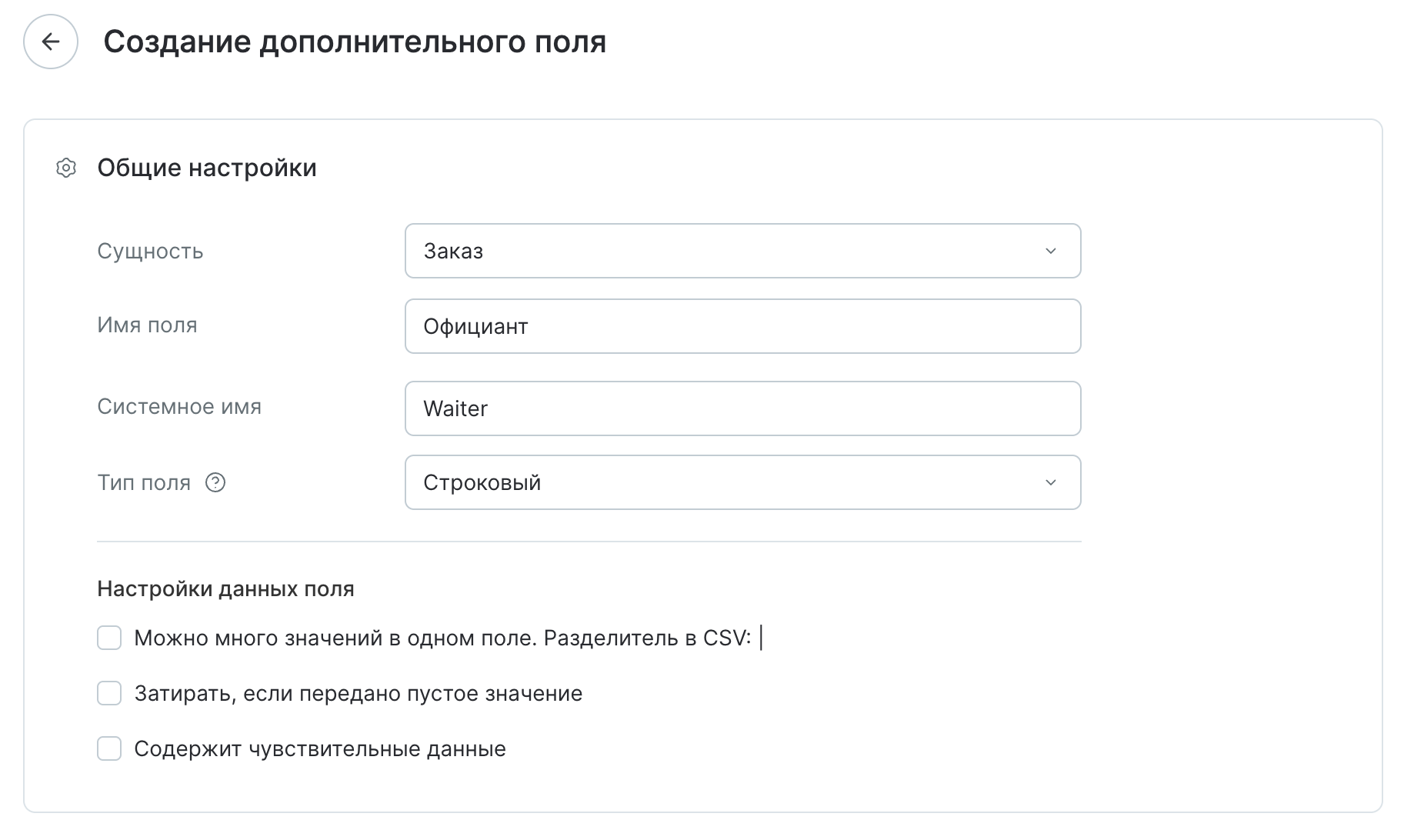Click the Настройки данных поля subheading
Image resolution: width=1414 pixels, height=840 pixels.
pos(225,588)
